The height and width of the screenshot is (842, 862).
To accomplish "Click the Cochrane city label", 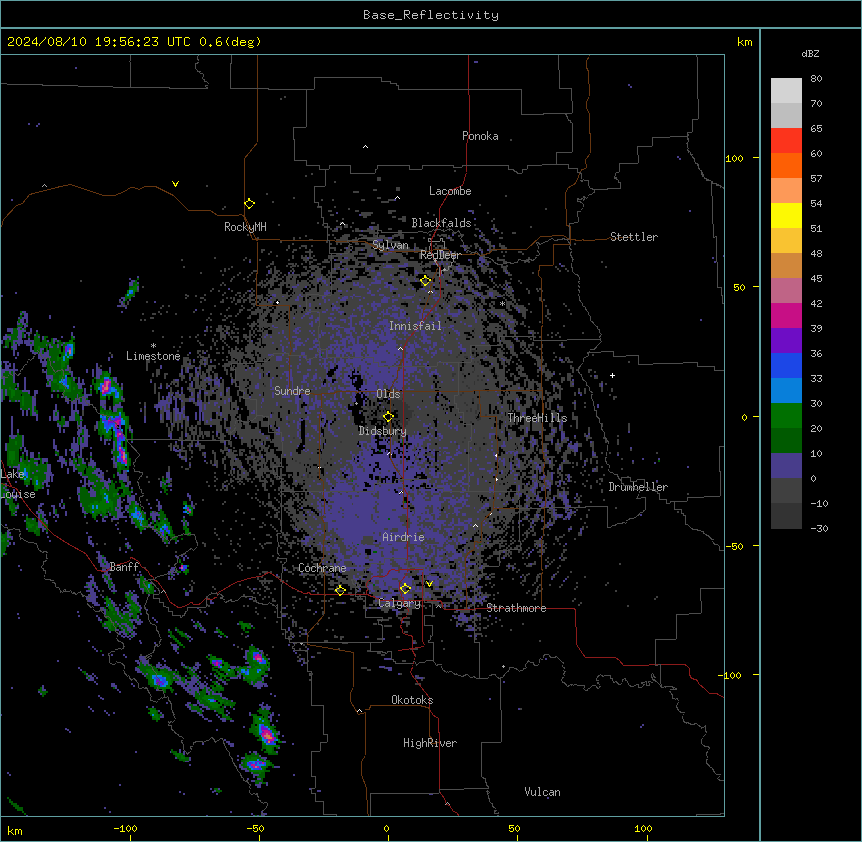I will coord(322,568).
